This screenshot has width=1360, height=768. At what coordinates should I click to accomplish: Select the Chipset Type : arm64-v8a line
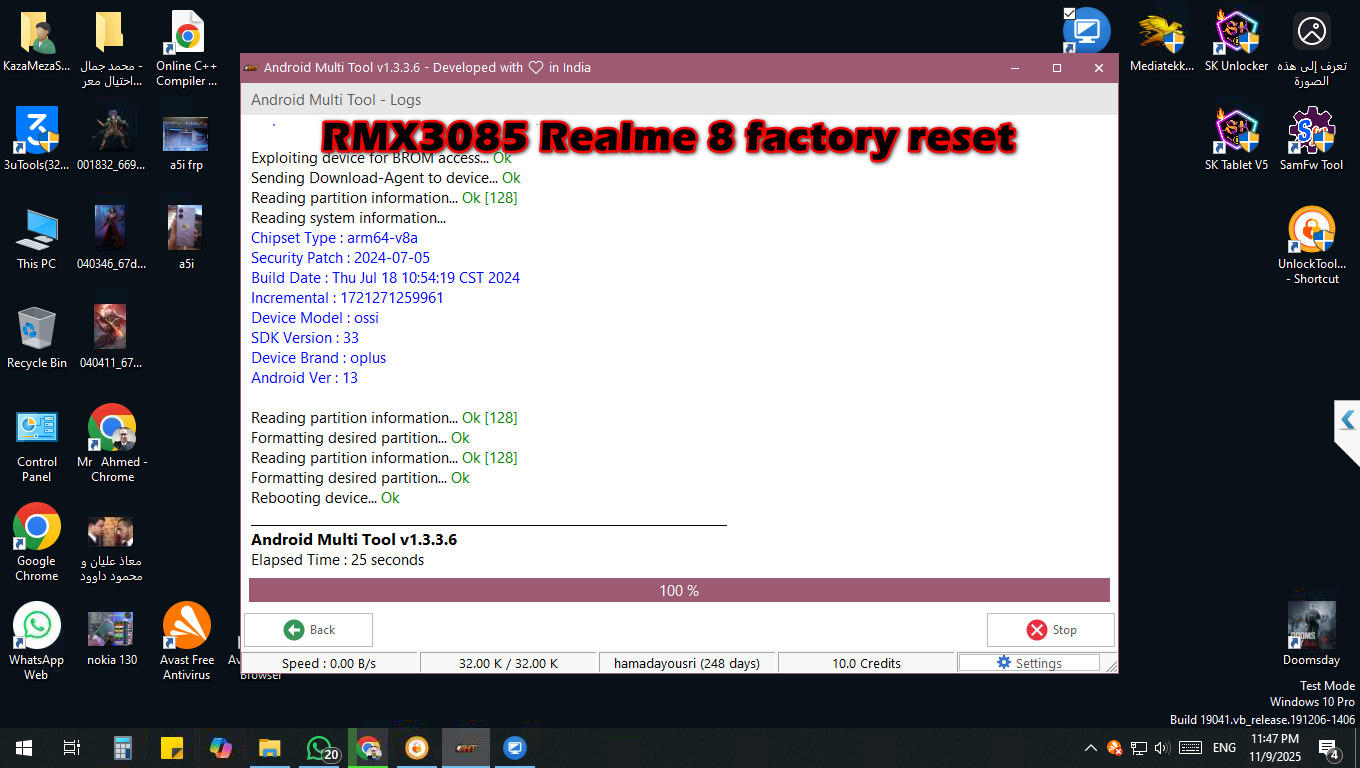pyautogui.click(x=334, y=238)
